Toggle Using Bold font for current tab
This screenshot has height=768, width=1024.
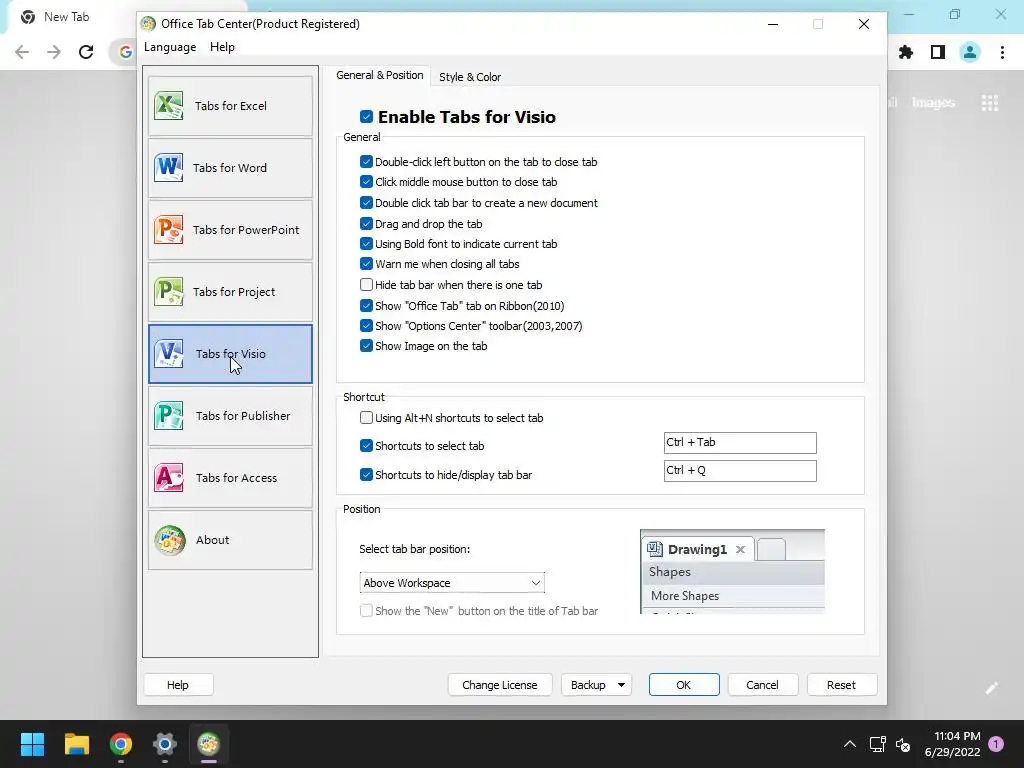366,244
